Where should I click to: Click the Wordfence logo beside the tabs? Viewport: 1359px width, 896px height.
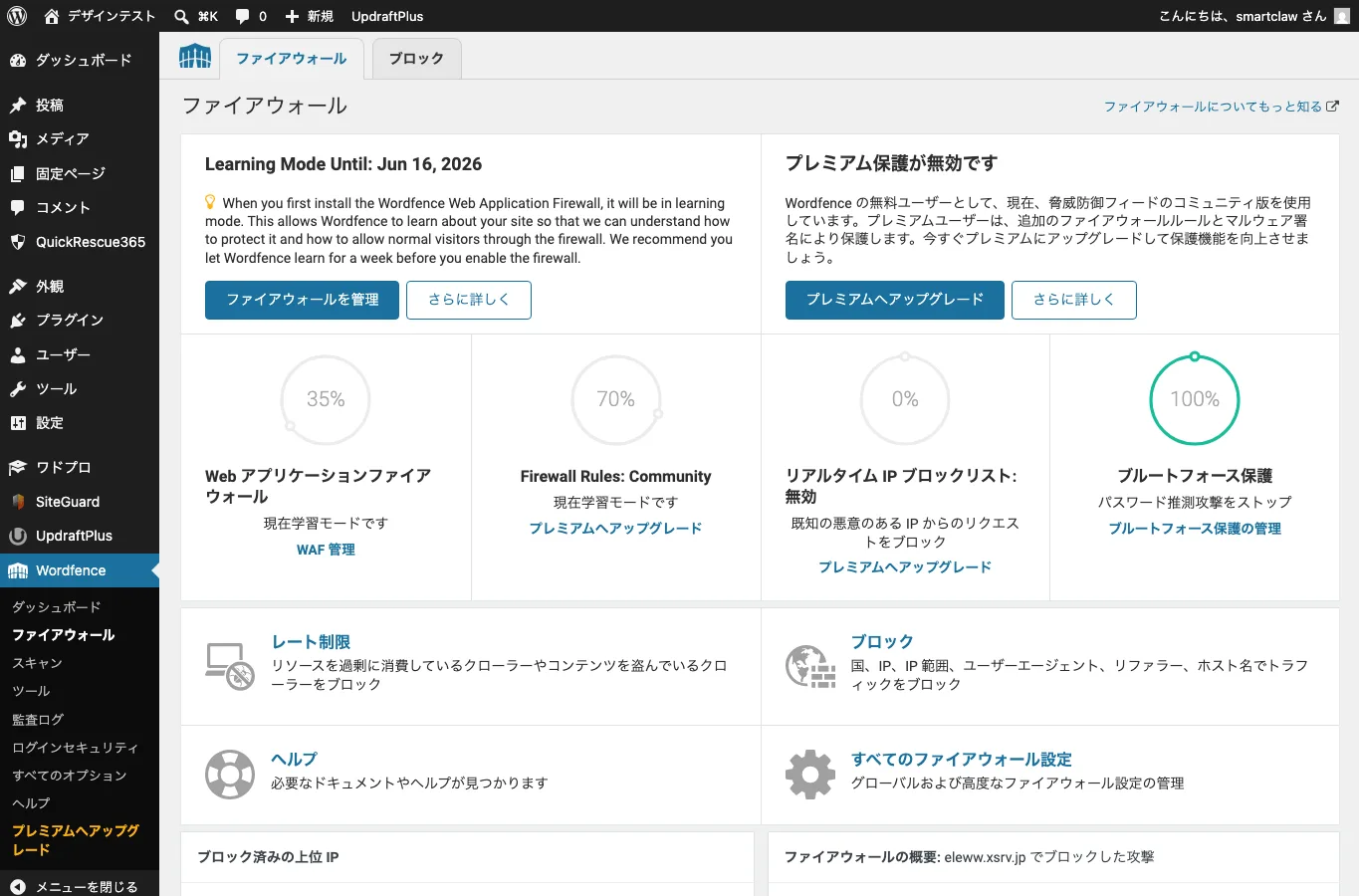(195, 57)
